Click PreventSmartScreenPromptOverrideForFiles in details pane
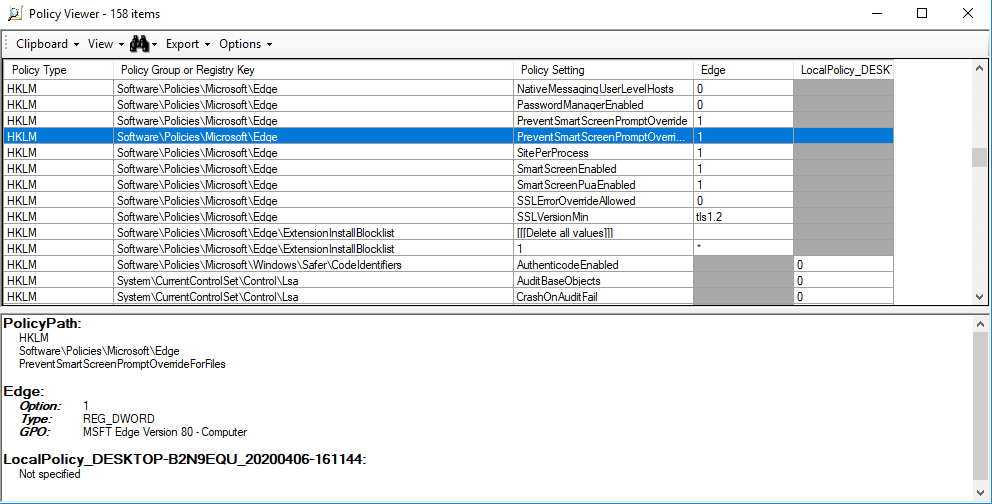The image size is (992, 504). (x=122, y=364)
